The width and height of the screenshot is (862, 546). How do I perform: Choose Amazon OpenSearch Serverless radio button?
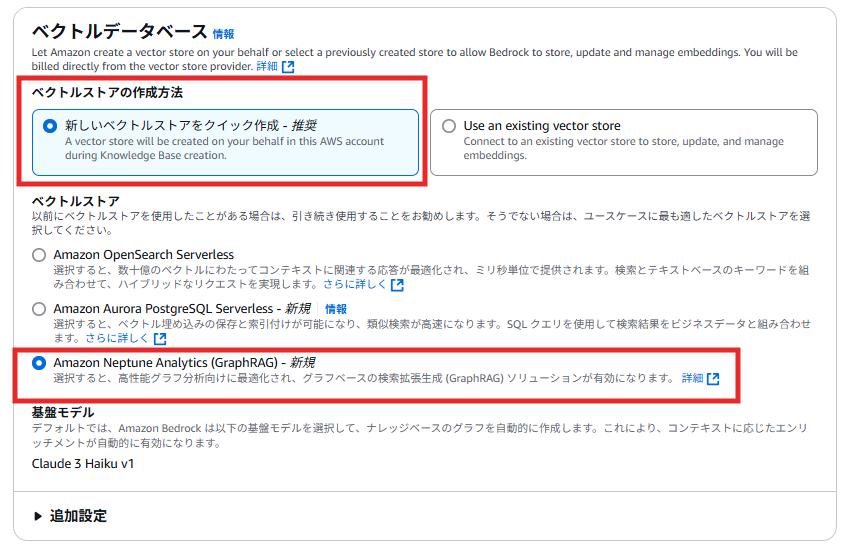pos(39,255)
